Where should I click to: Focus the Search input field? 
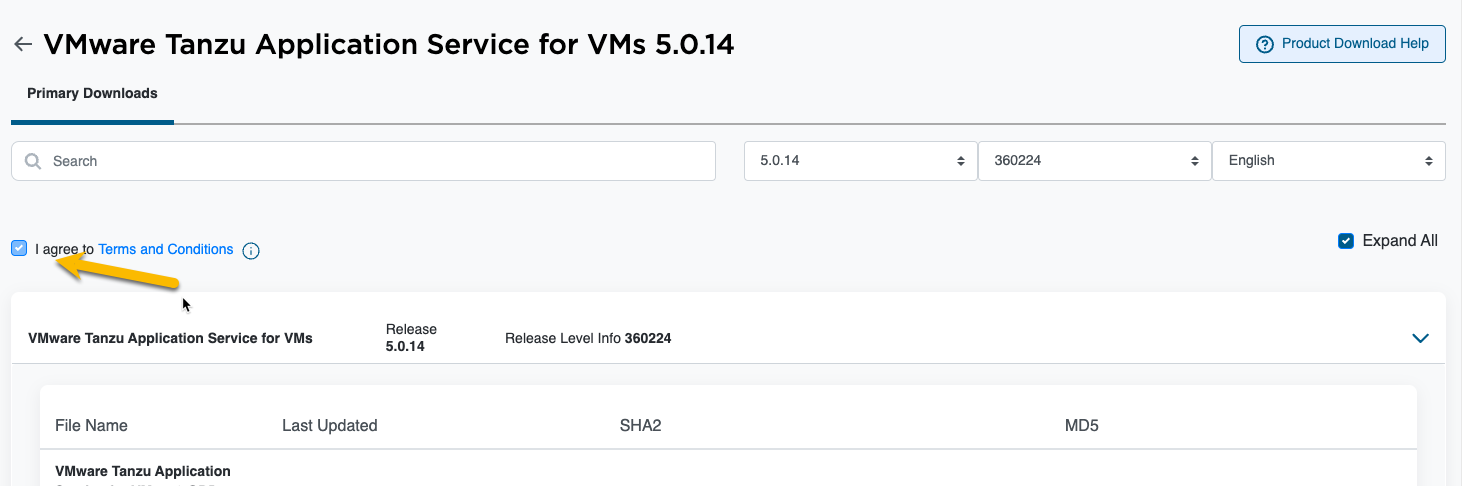pyautogui.click(x=363, y=161)
